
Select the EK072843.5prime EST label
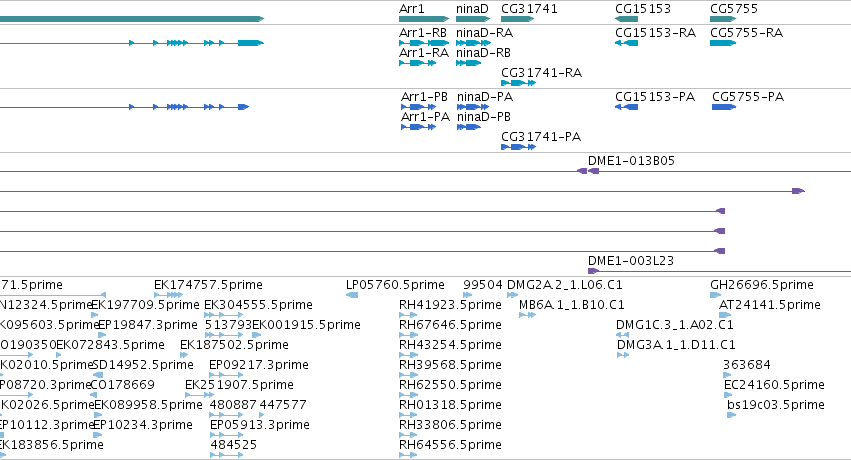(x=111, y=345)
